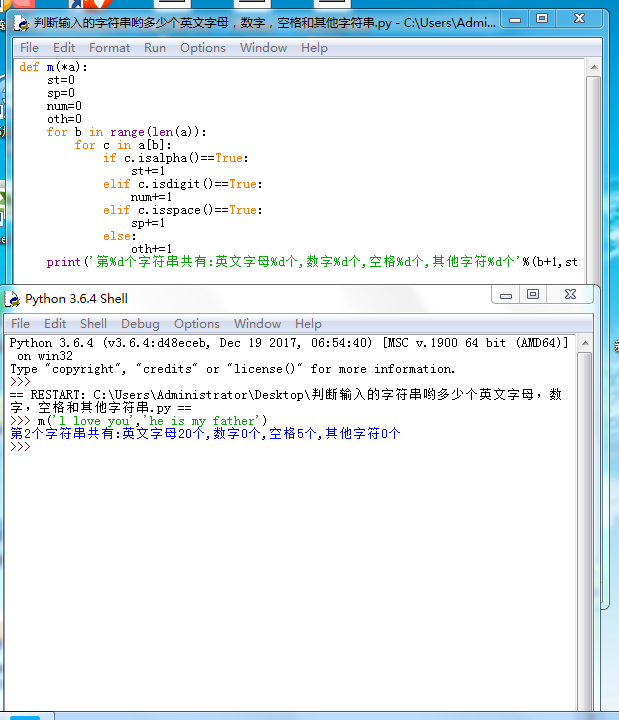Open Options menu in Python Shell
Viewport: 619px width, 720px height.
coord(197,324)
